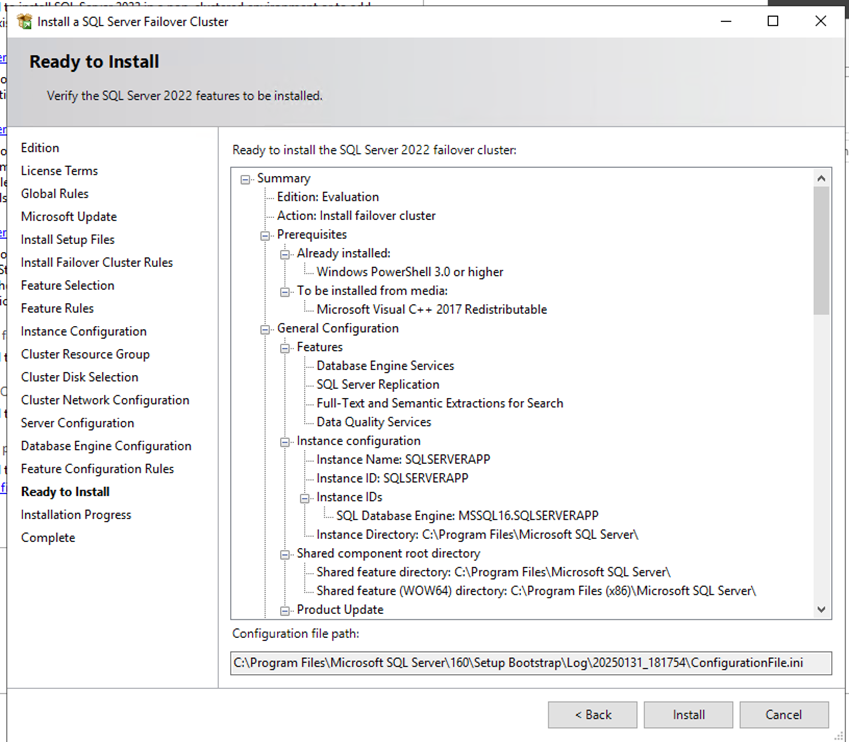849x742 pixels.
Task: Click the 'Product Update' tree label
Action: point(340,610)
